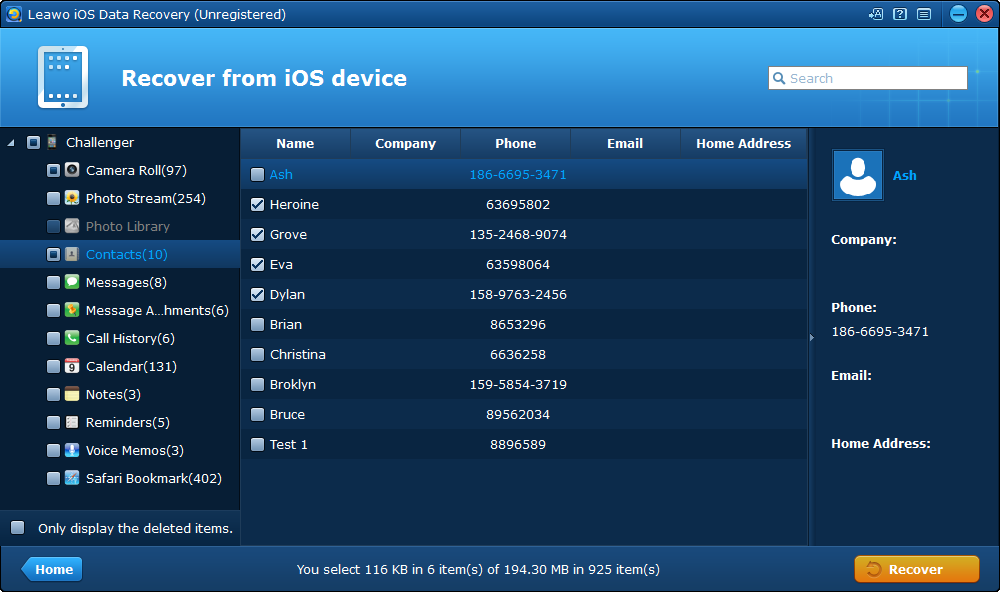Click the Ash contact avatar picture
The width and height of the screenshot is (1000, 592).
pos(858,175)
